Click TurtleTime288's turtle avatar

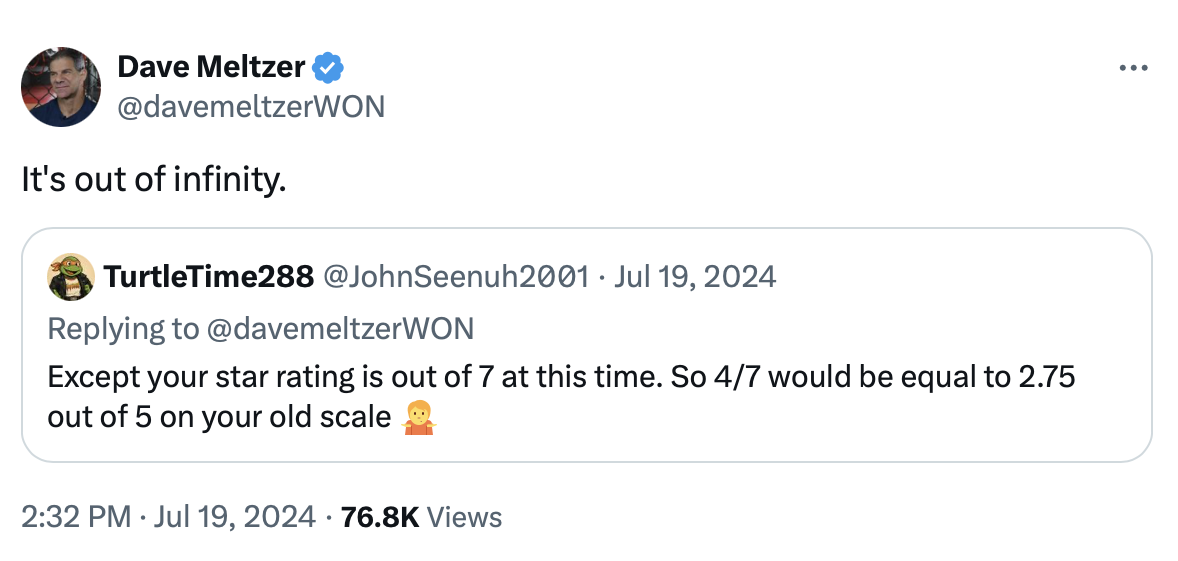coord(72,277)
